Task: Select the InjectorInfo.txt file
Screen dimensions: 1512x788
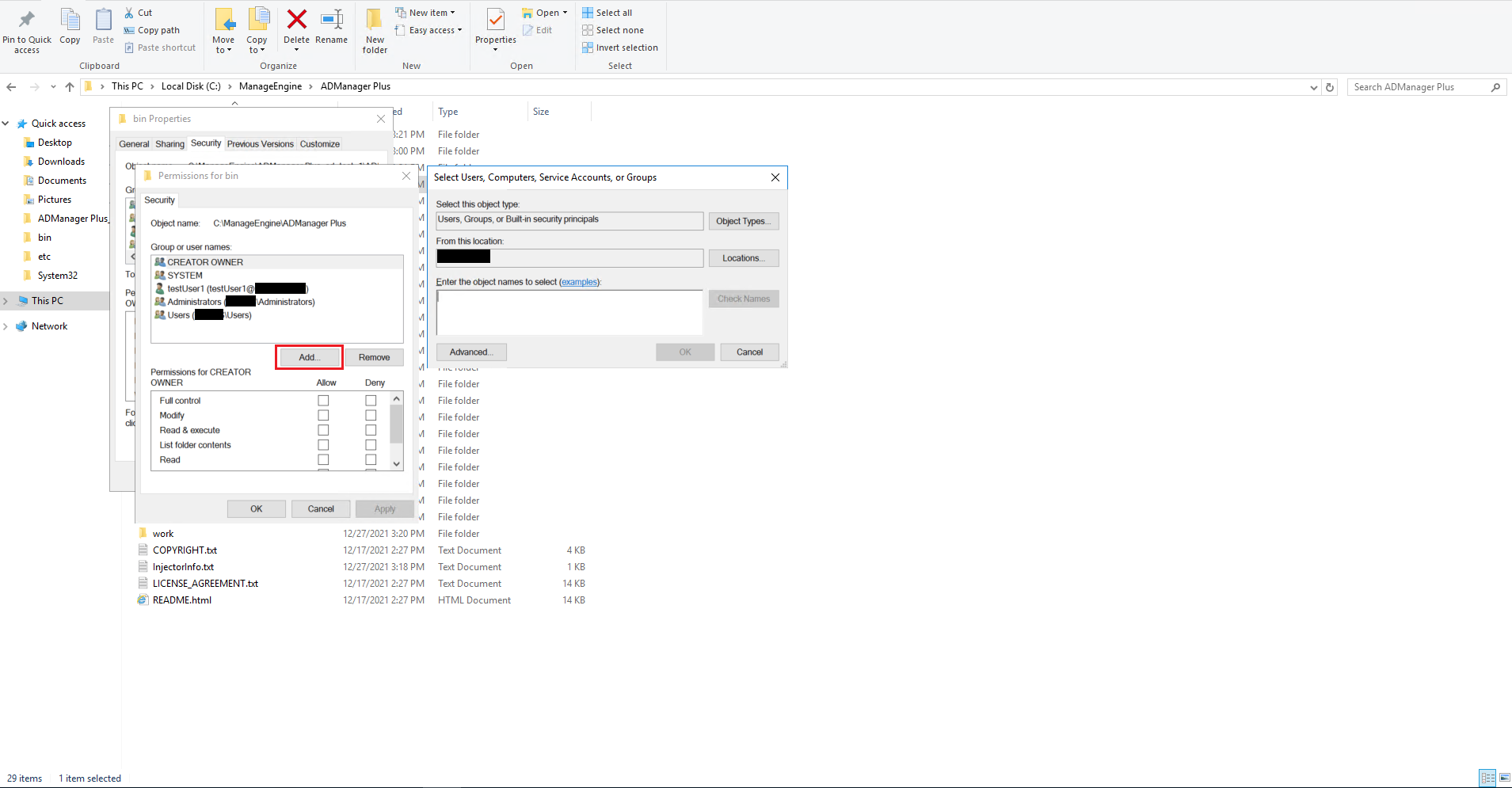Action: tap(183, 567)
